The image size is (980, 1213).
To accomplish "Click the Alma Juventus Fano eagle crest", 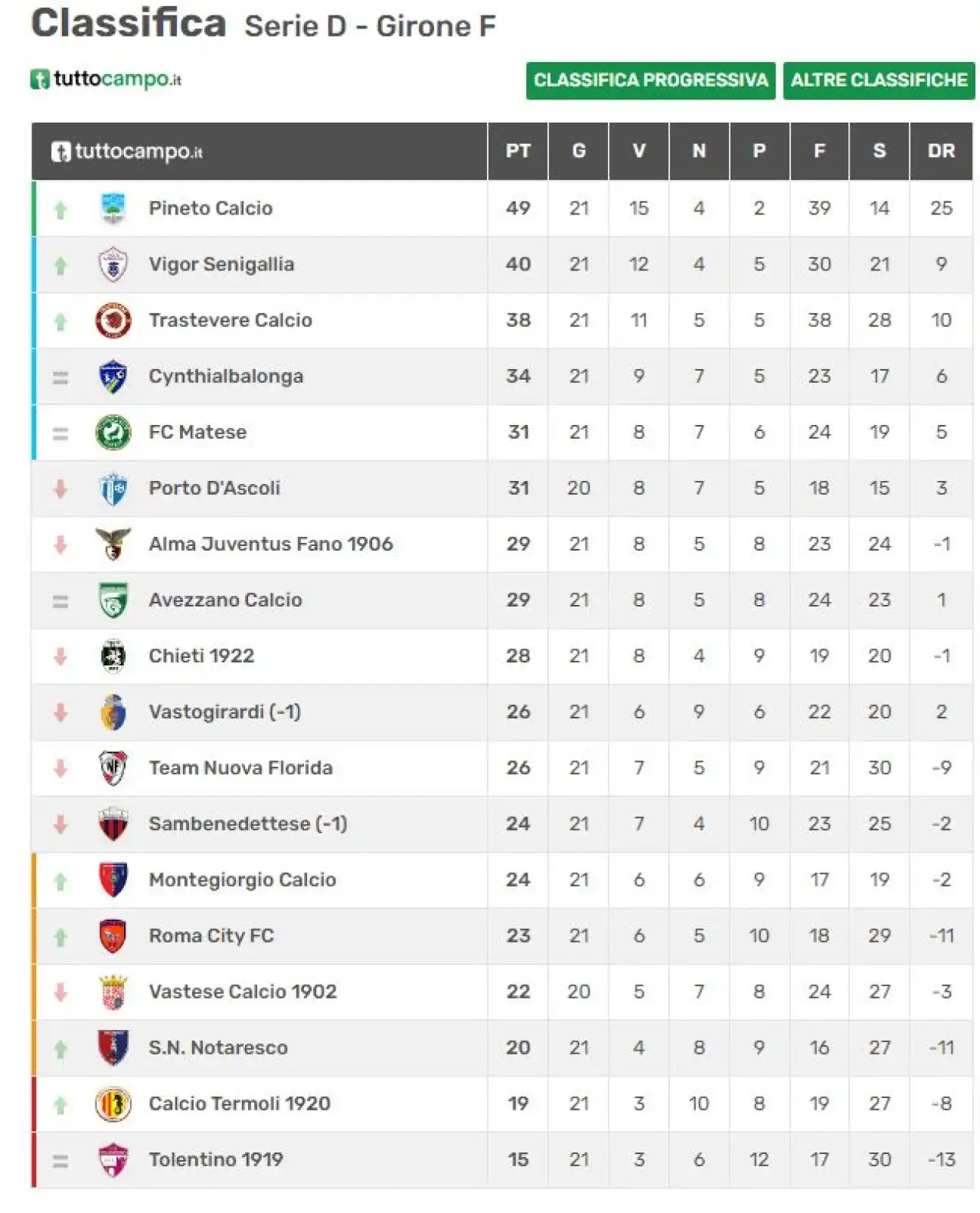I will coord(113,544).
